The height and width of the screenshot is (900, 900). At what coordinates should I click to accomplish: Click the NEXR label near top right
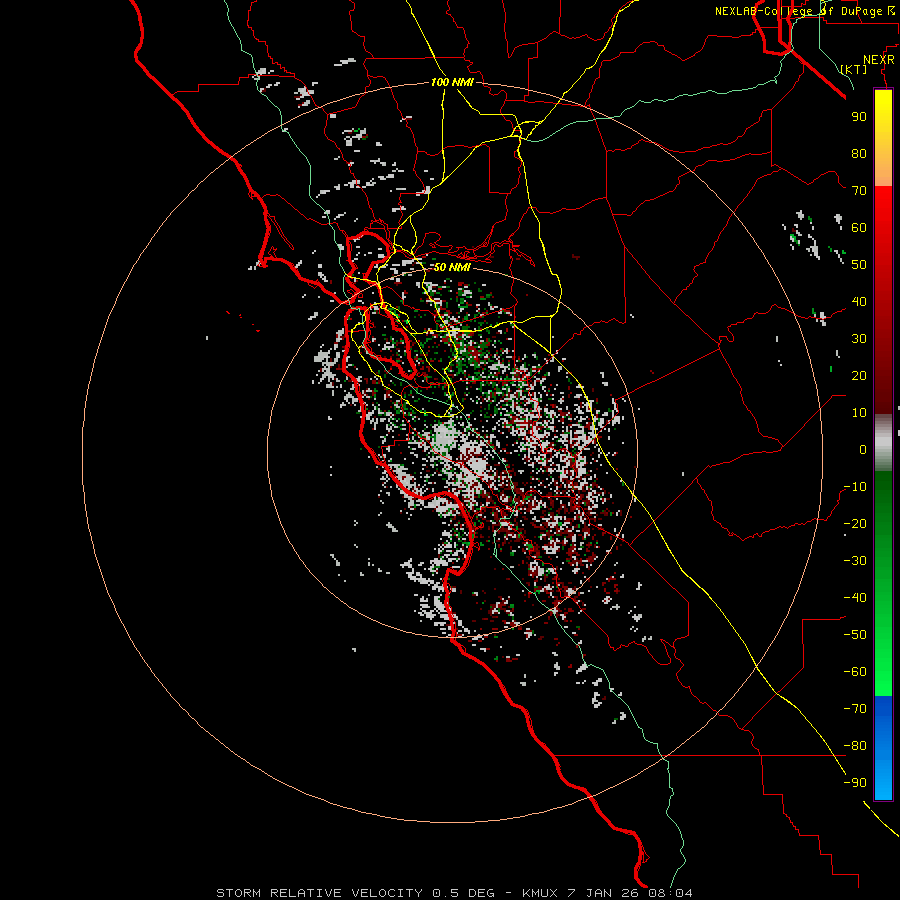tap(879, 60)
